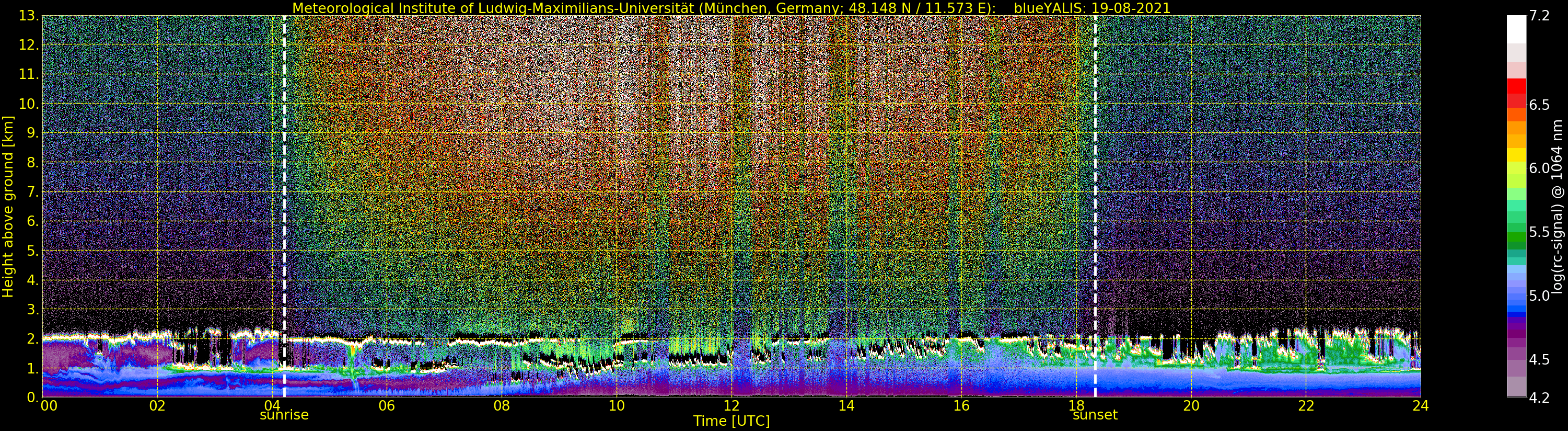Select the green colorbar segment near 5.5

tap(1516, 232)
